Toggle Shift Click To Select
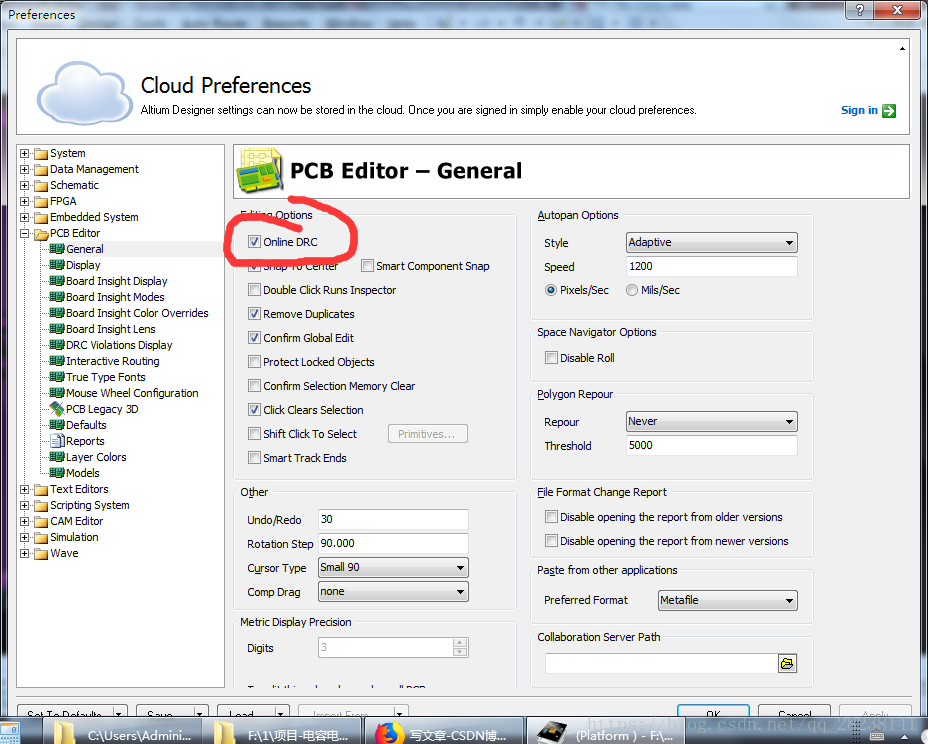Image resolution: width=928 pixels, height=744 pixels. click(254, 433)
